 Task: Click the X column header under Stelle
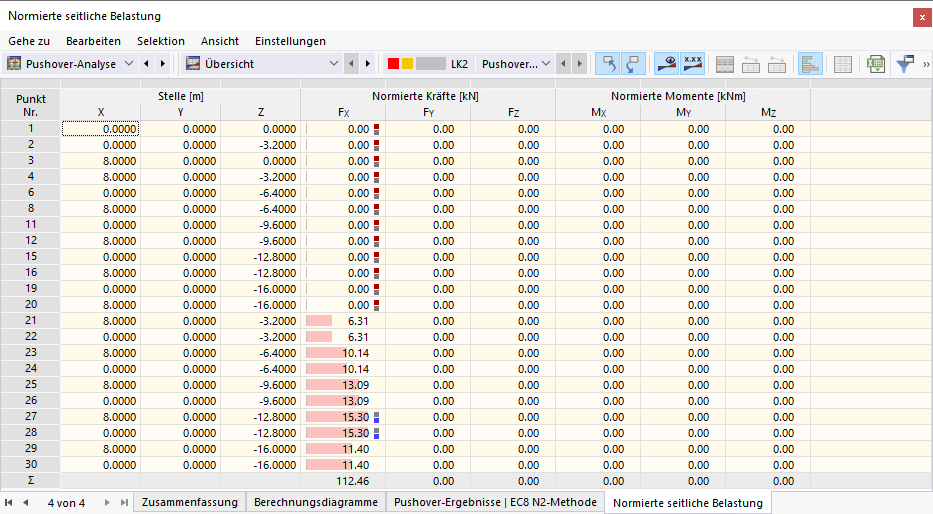(101, 112)
